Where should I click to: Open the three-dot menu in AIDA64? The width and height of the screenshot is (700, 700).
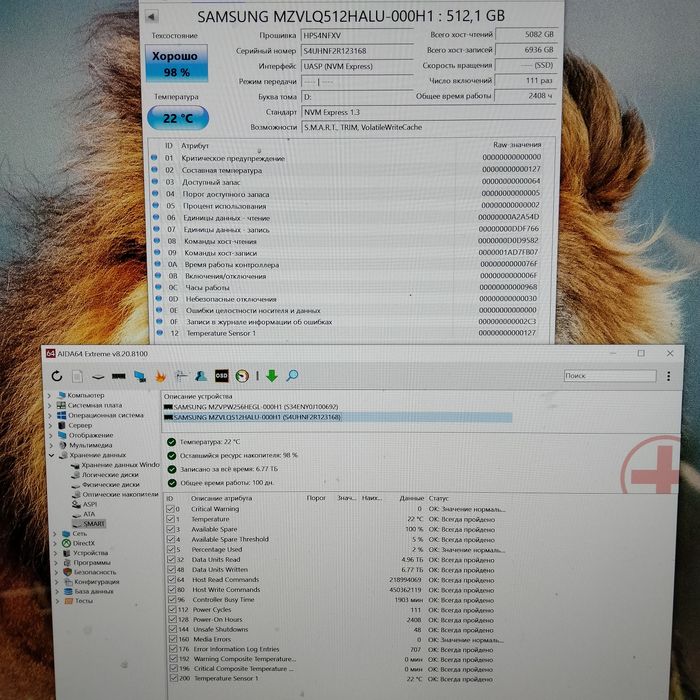pos(668,376)
